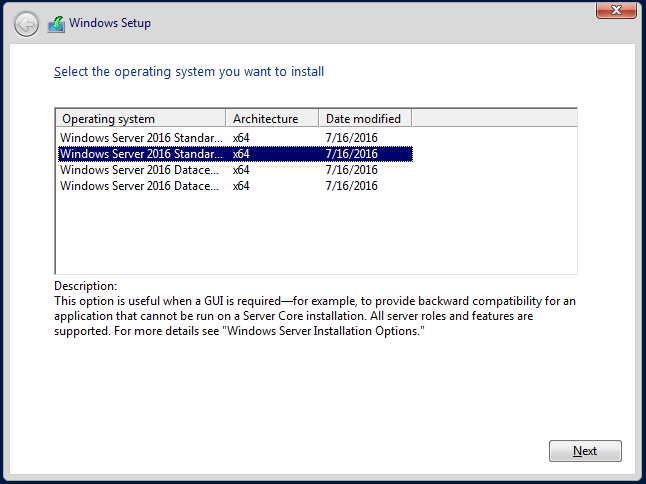
Task: Click the Next button
Action: point(585,451)
